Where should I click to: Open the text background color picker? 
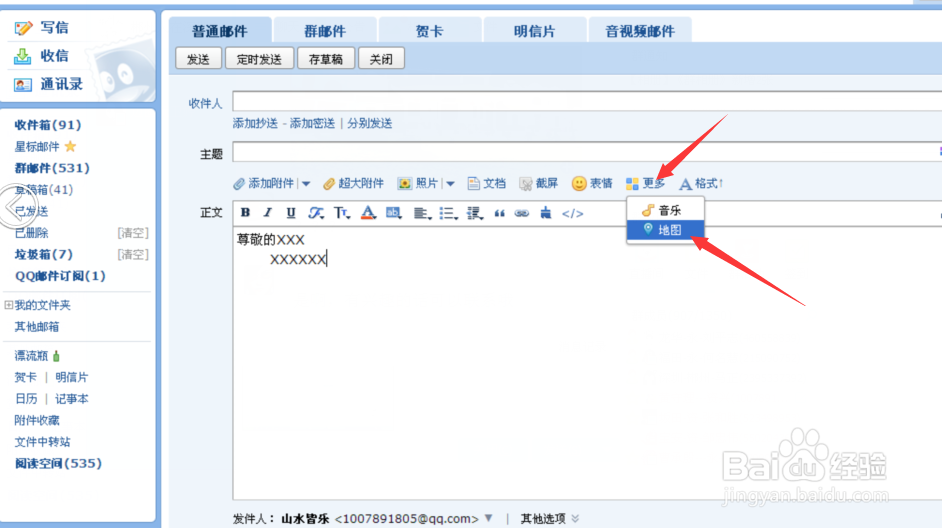(394, 213)
